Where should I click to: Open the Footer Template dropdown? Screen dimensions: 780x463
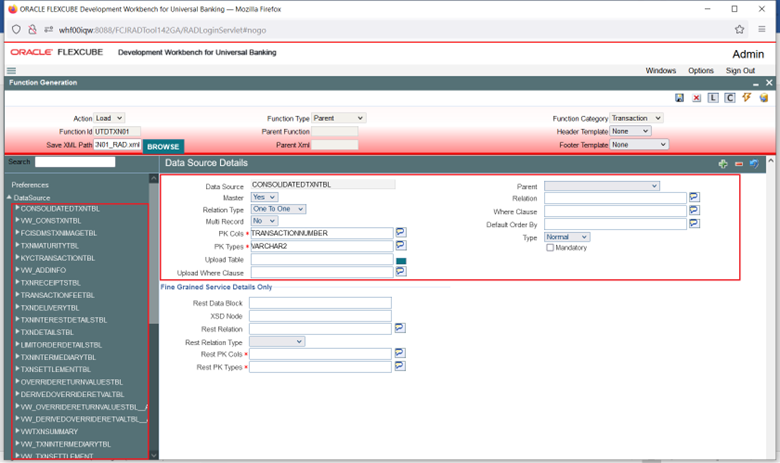639,145
